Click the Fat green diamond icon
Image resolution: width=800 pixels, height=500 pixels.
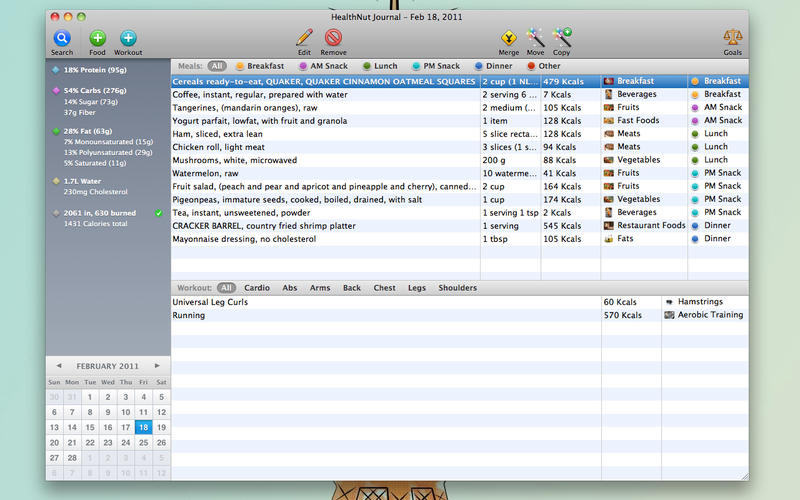56,131
